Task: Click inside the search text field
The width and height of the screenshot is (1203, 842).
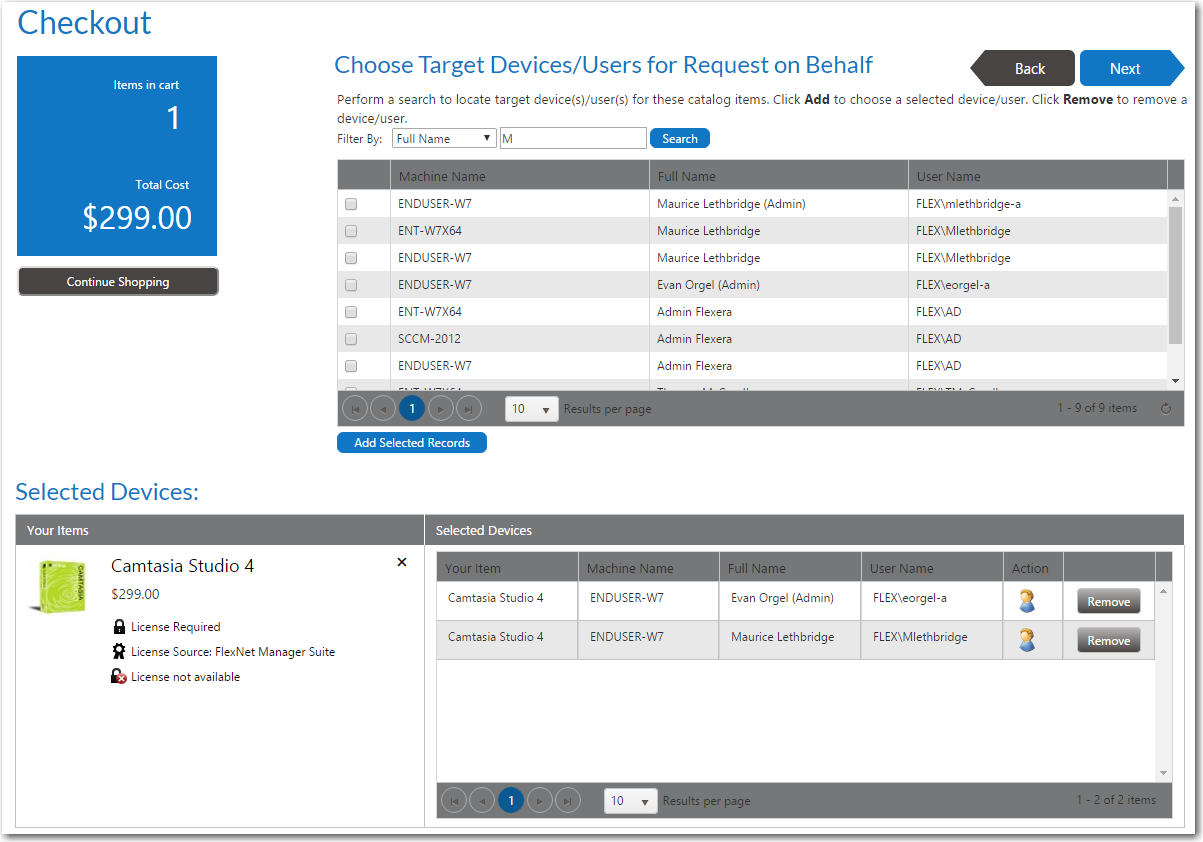Action: click(572, 137)
